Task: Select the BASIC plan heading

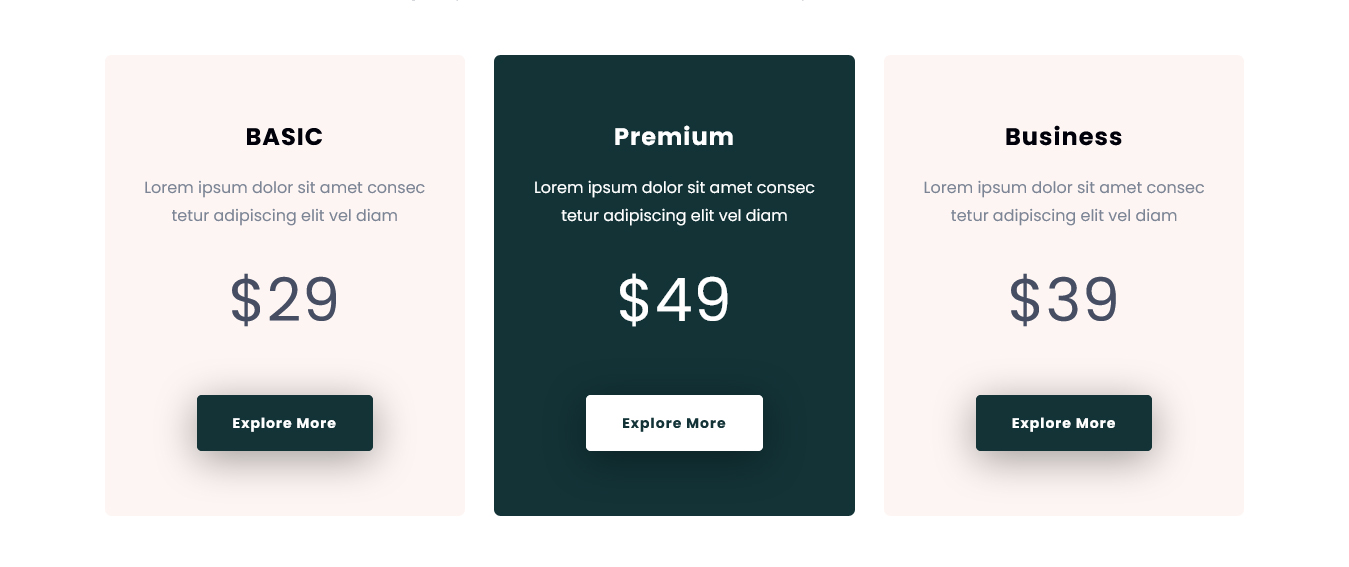Action: tap(284, 137)
